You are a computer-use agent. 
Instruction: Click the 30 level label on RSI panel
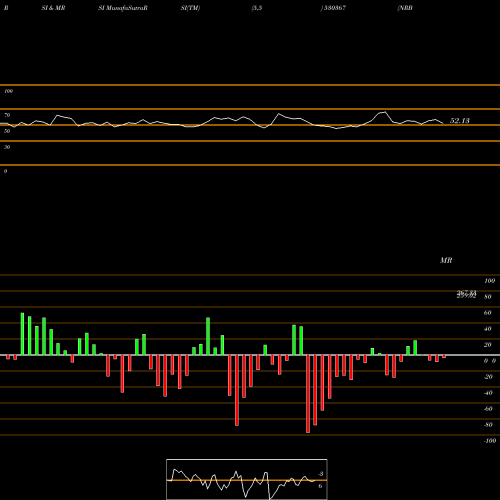click(x=7, y=147)
